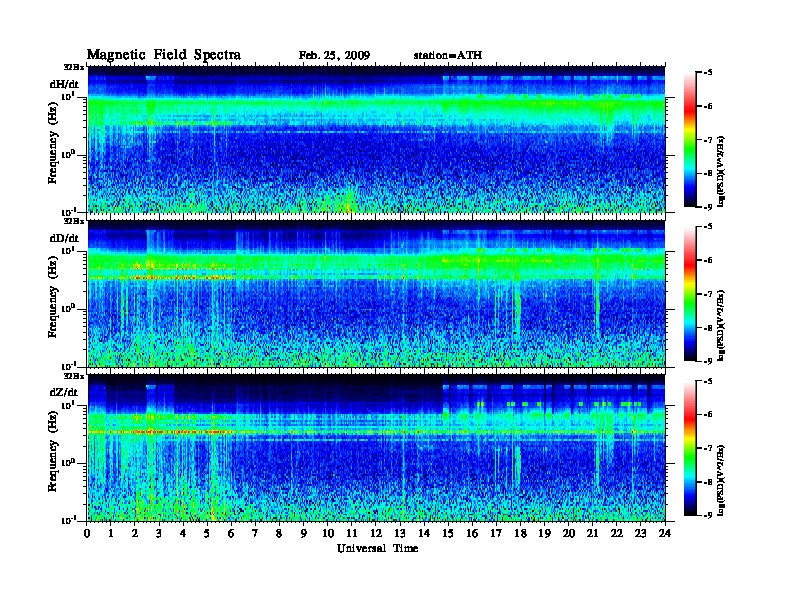Click the "-5" value on dH/dt color scale
The height and width of the screenshot is (612, 792).
click(x=708, y=73)
